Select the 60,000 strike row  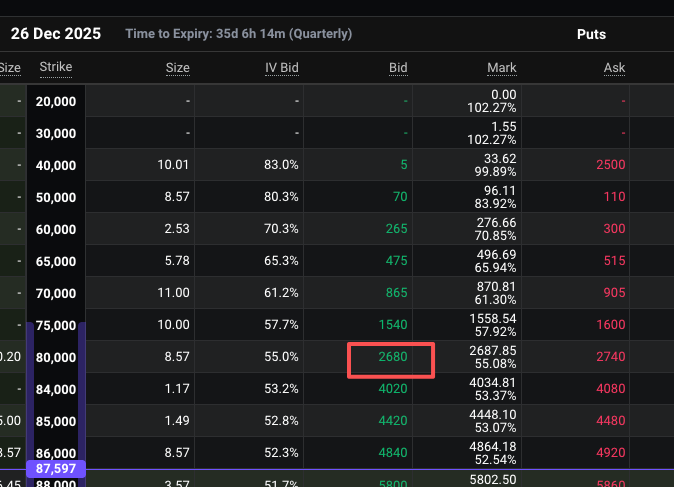click(56, 229)
